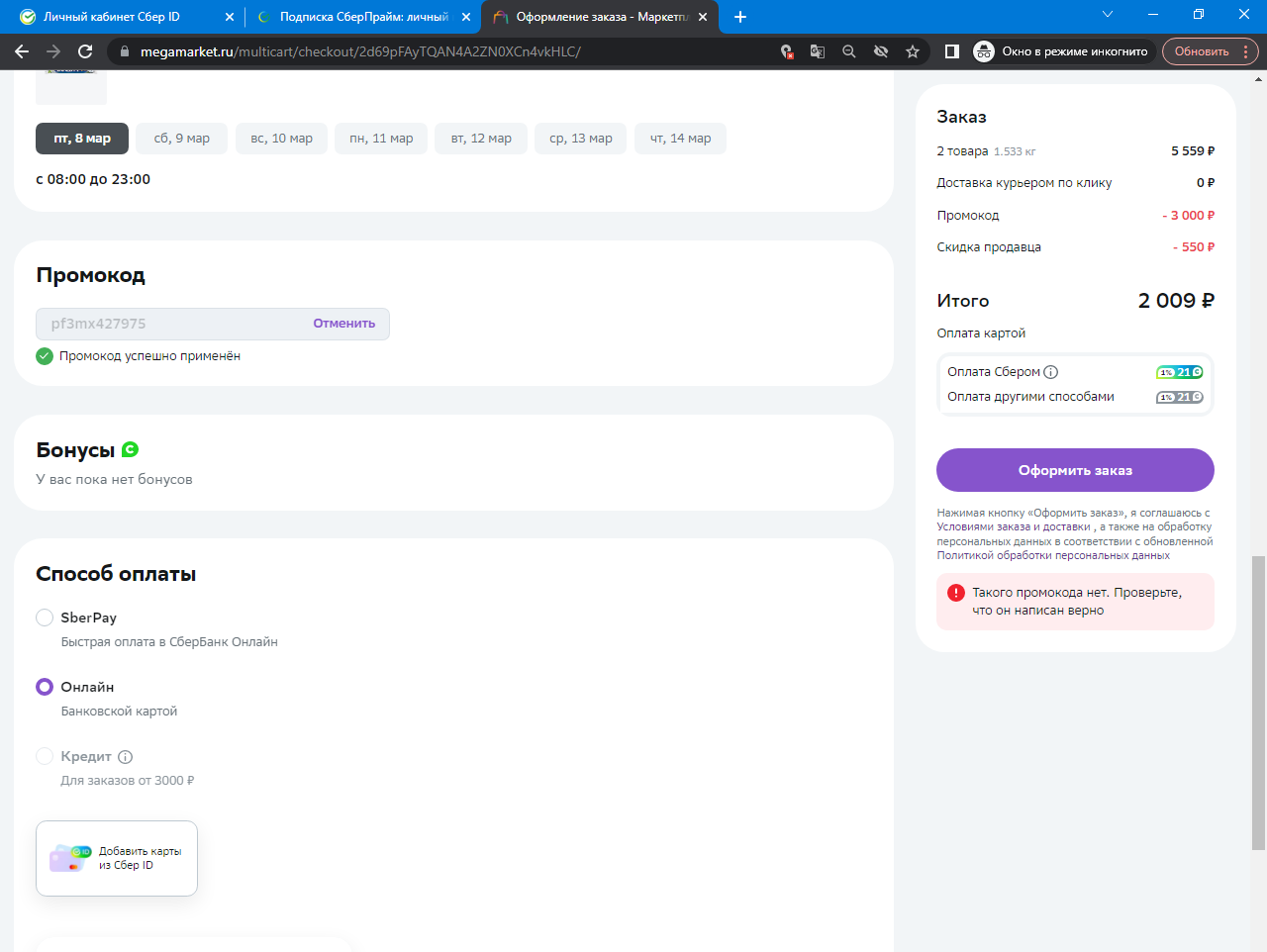Open blocked third-party cookies indicator

pyautogui.click(x=786, y=51)
